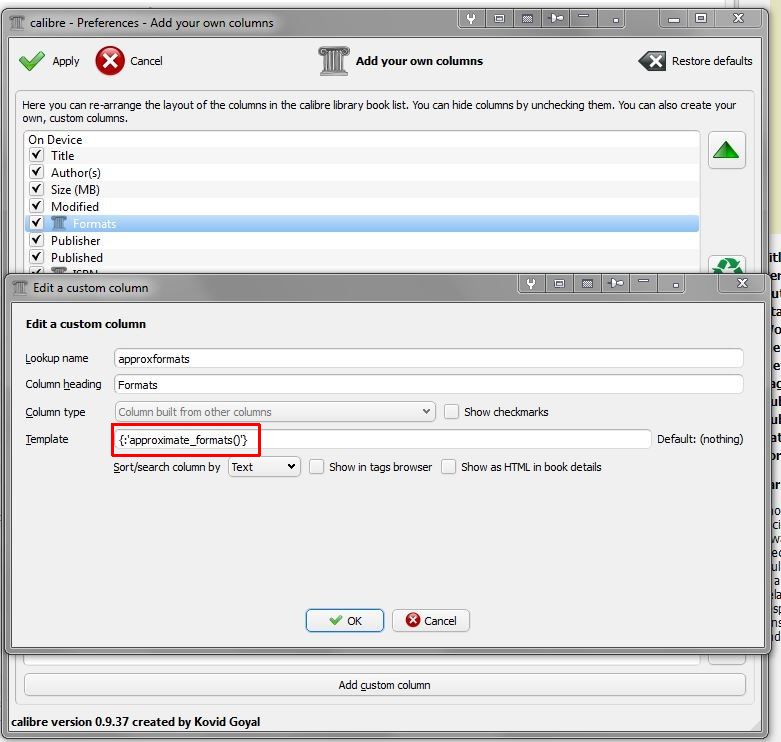Select the highlighted Formats row text

click(x=95, y=224)
